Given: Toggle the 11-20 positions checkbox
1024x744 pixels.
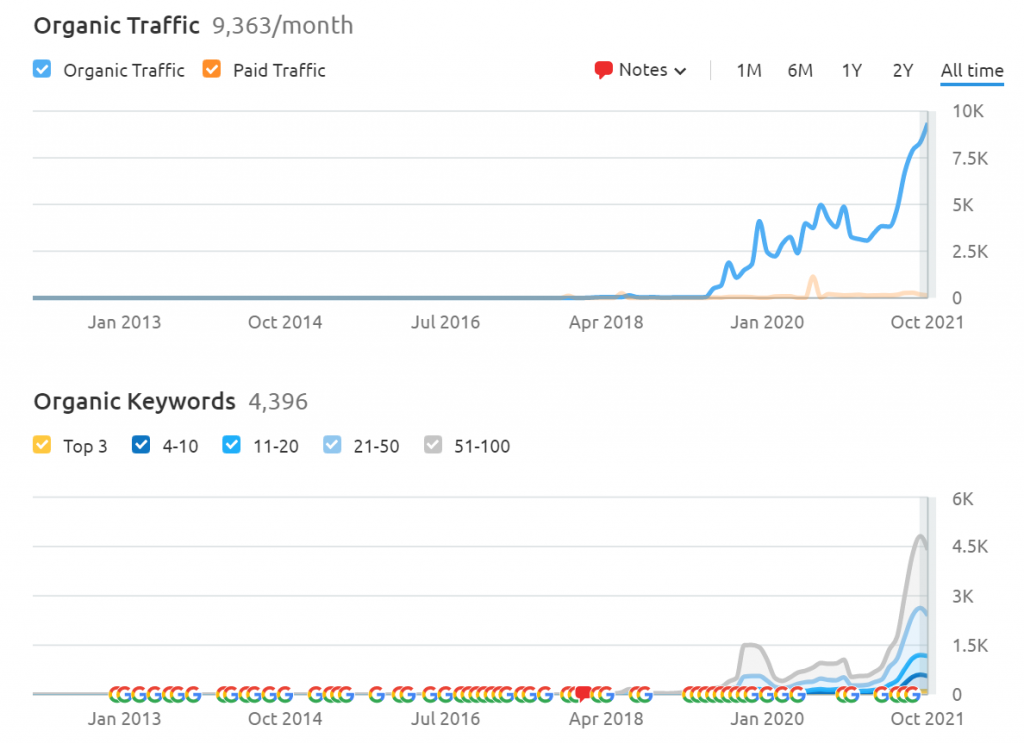Looking at the screenshot, I should click(232, 446).
